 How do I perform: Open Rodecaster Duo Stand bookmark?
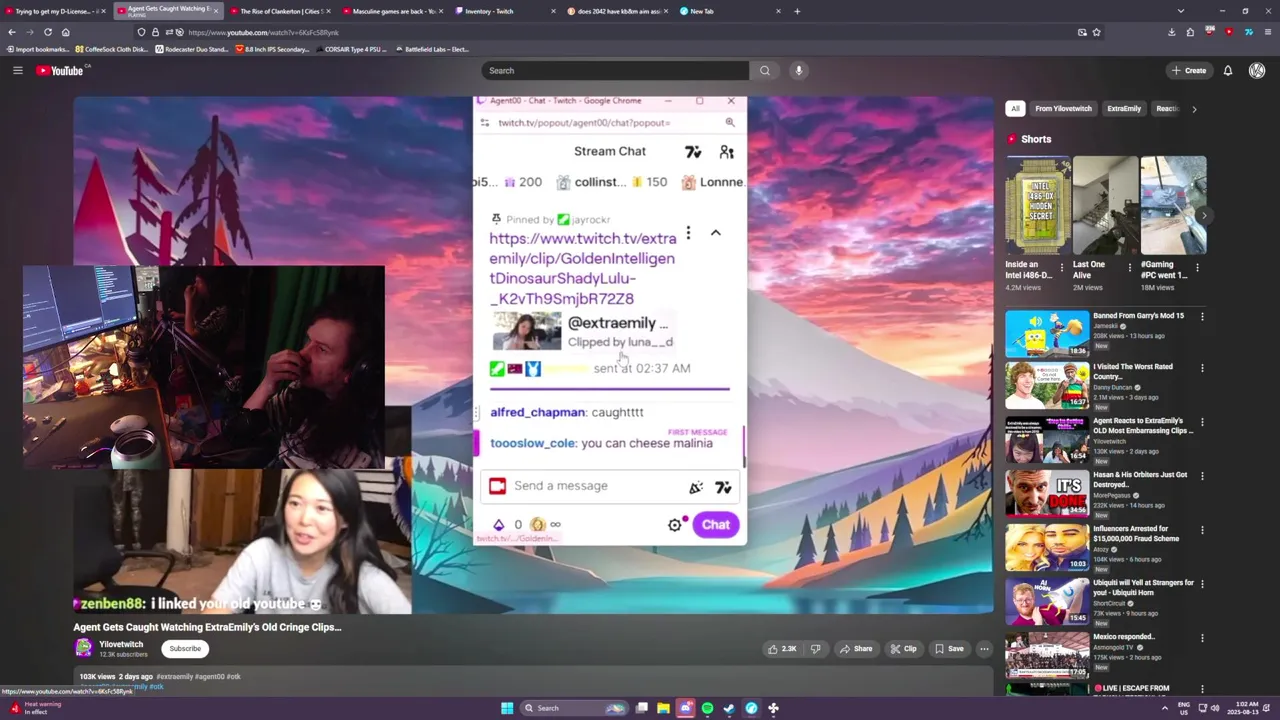click(192, 49)
